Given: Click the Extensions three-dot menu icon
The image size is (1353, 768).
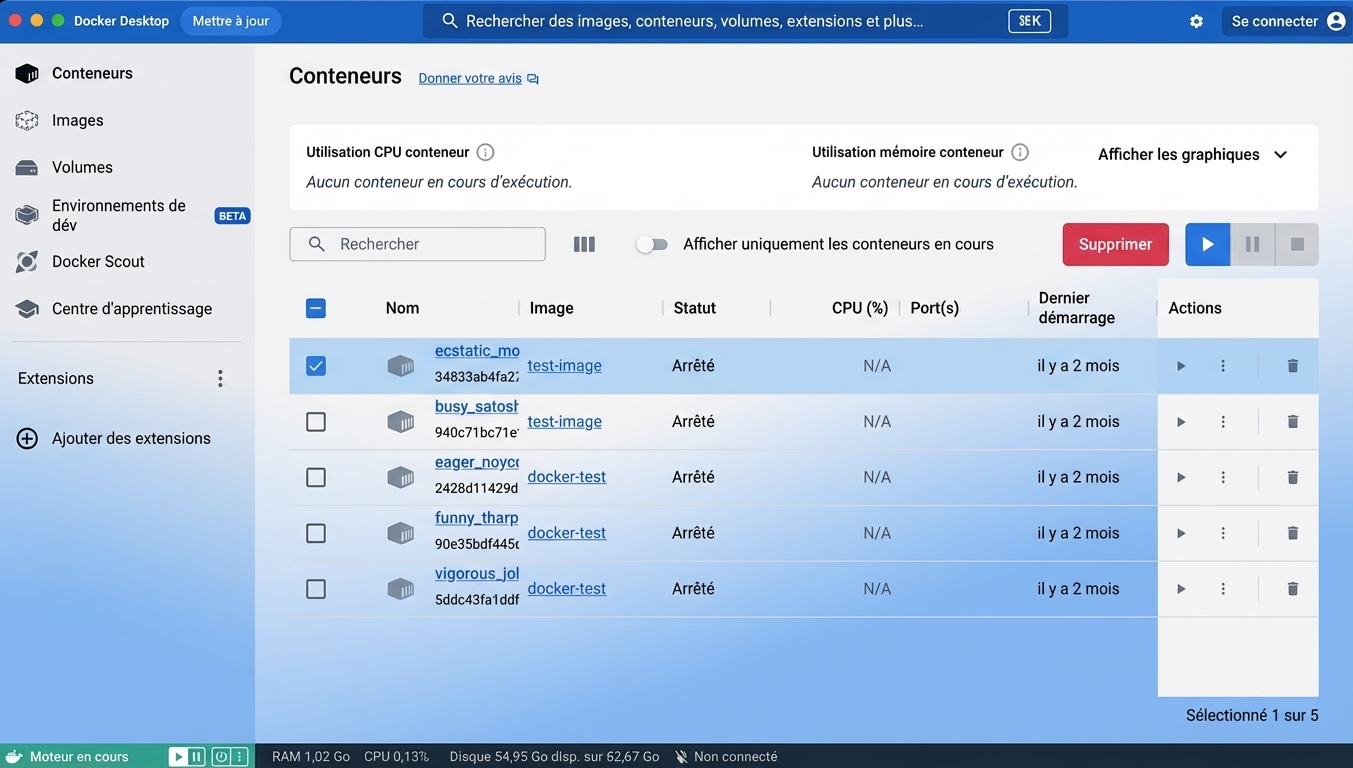Looking at the screenshot, I should click(220, 378).
